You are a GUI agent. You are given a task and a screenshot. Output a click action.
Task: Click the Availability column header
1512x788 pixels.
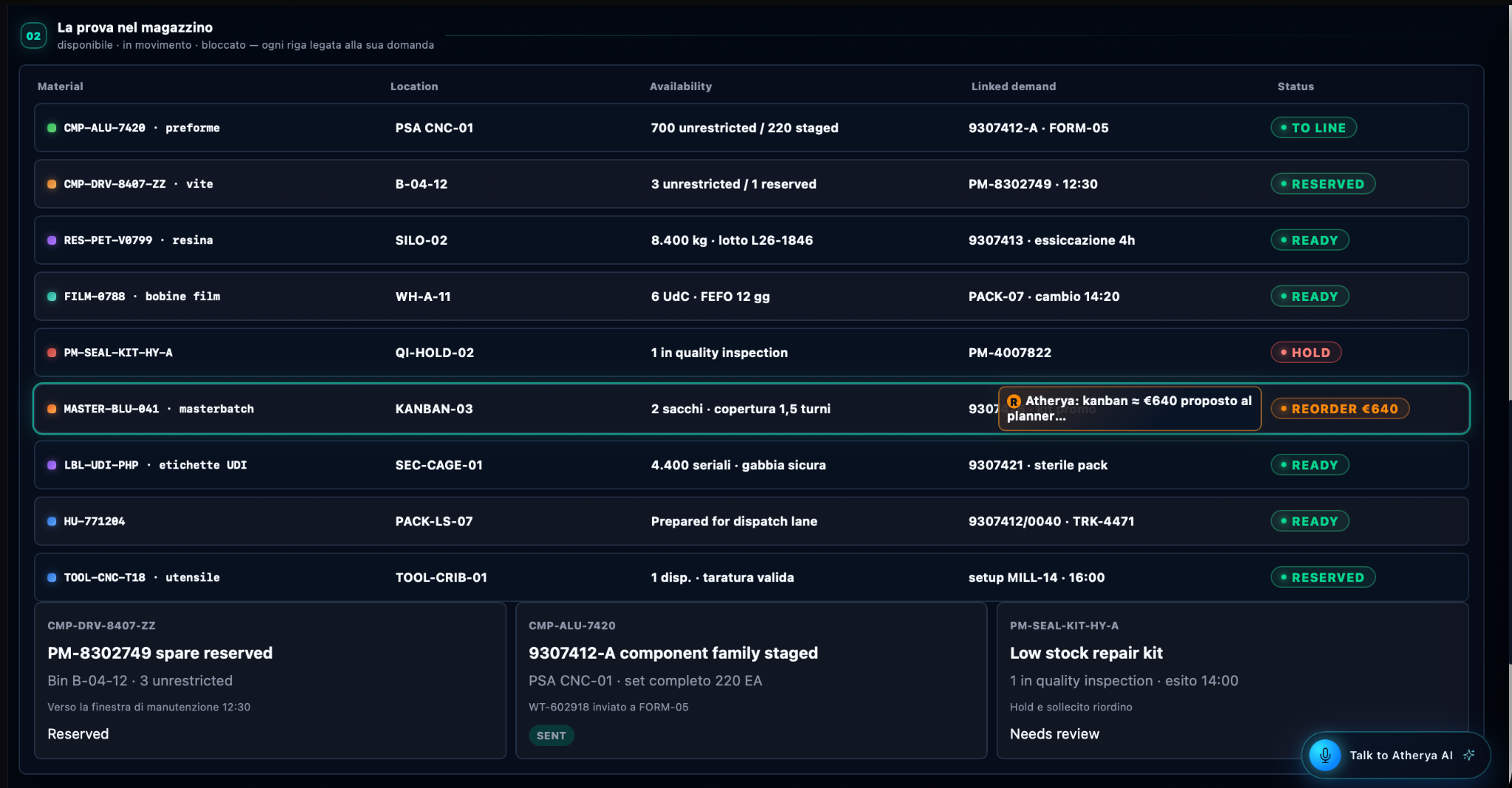[x=681, y=86]
